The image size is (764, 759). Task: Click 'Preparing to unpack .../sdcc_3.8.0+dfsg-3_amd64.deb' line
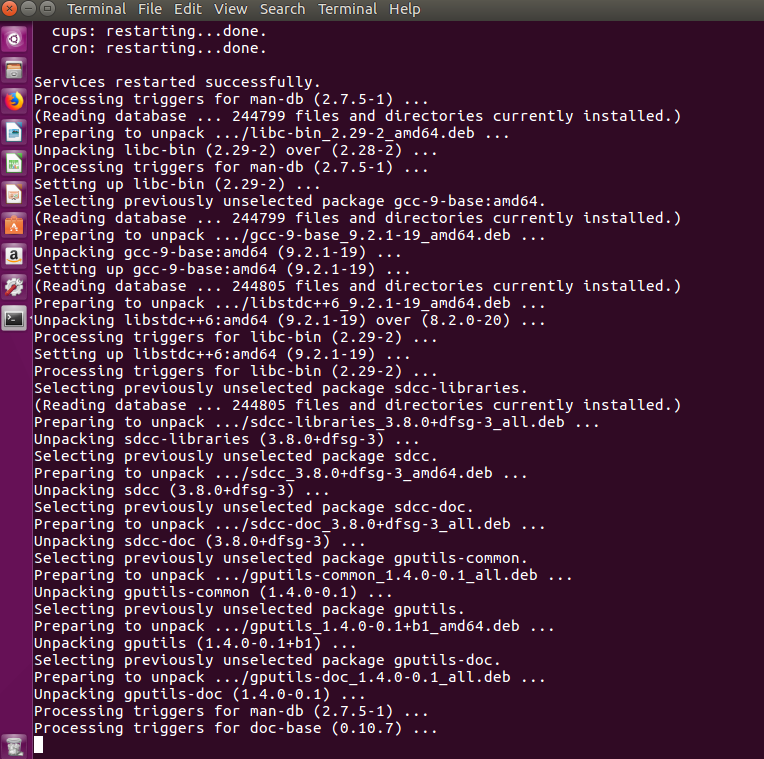(x=280, y=473)
